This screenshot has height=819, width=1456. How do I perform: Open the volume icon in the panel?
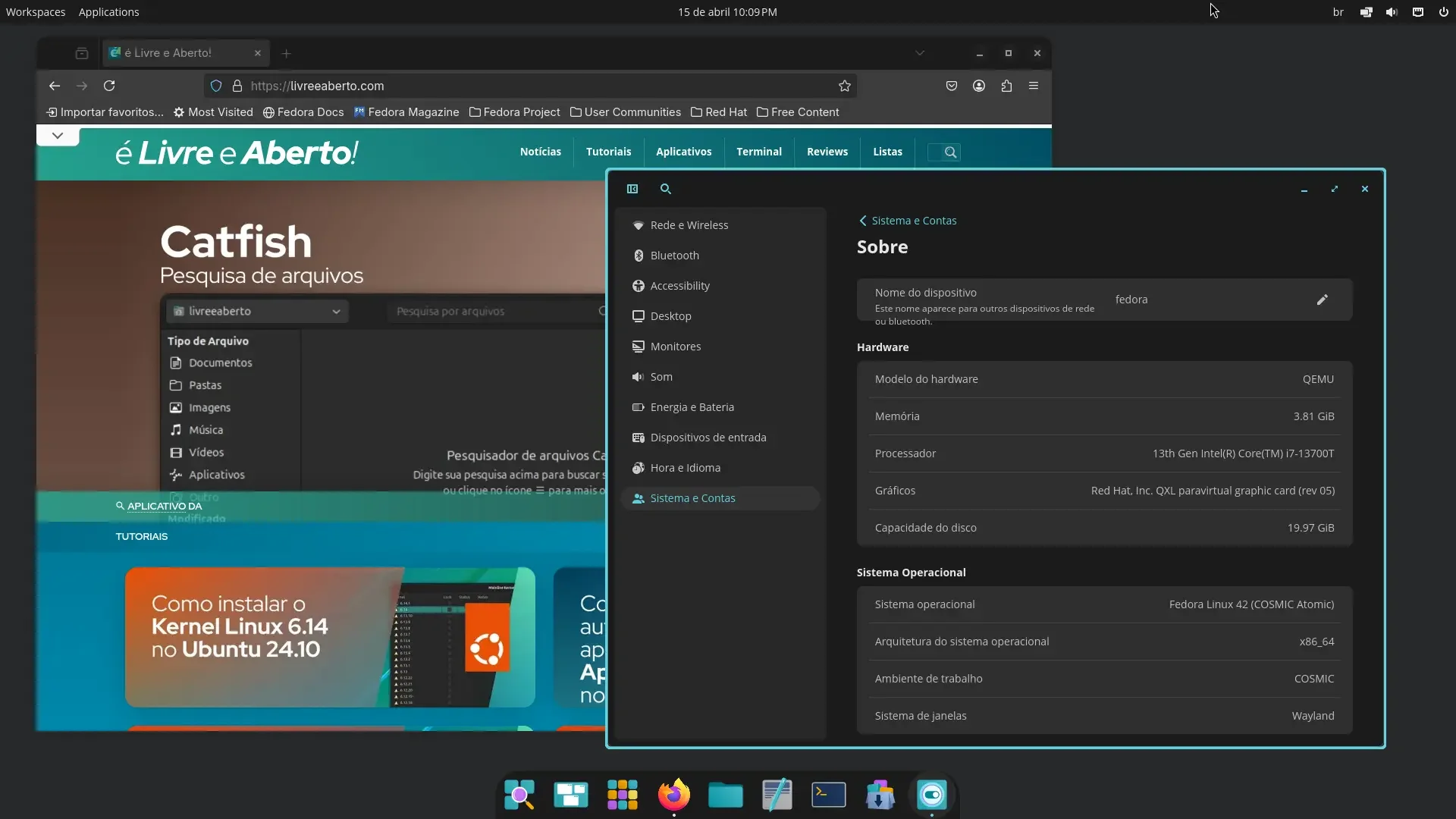click(x=1392, y=12)
